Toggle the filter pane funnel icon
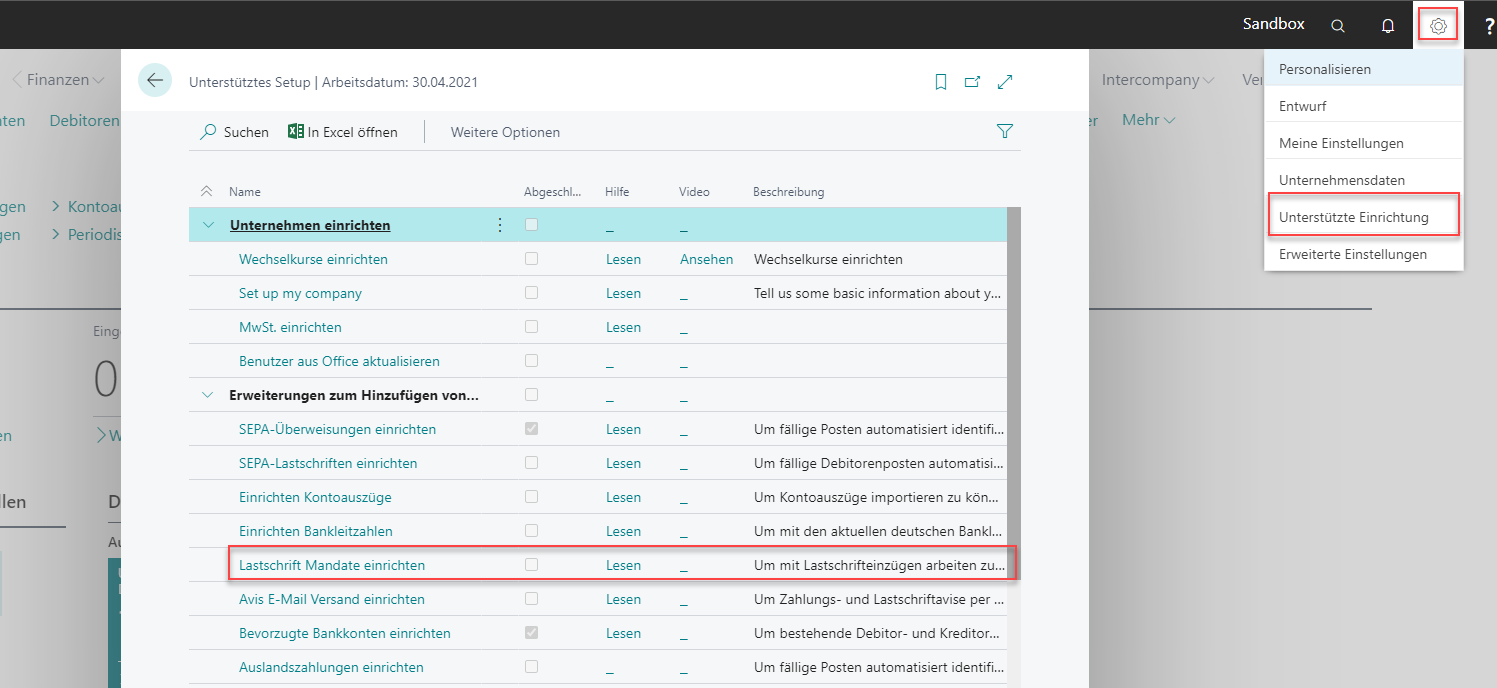The height and width of the screenshot is (688, 1497). coord(1005,131)
